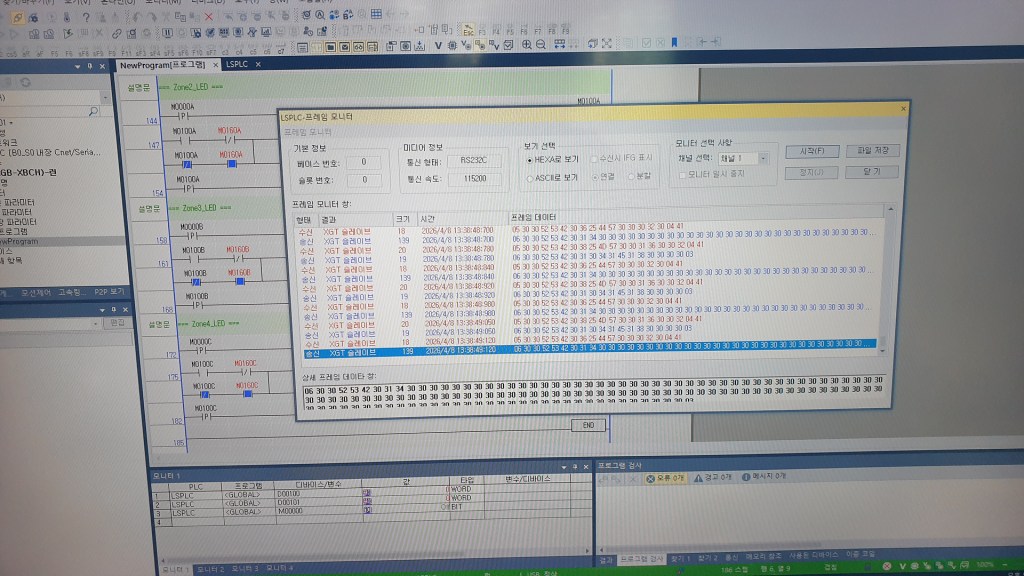Click the search icon in the project panel
This screenshot has width=1024, height=576.
pos(93,110)
